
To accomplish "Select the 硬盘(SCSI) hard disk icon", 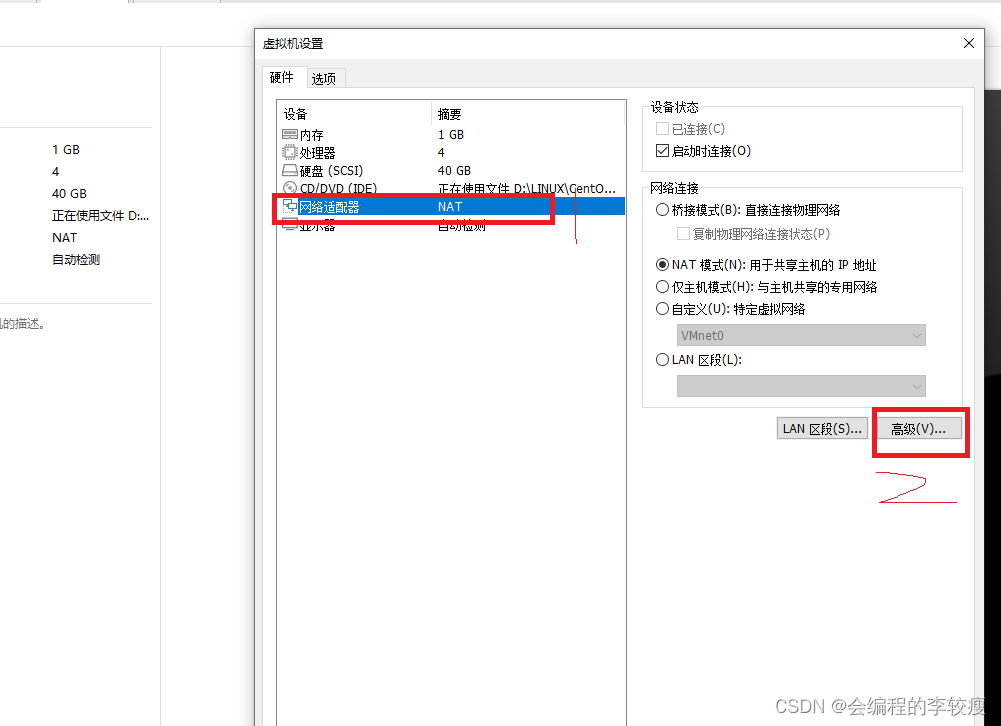I will (x=289, y=170).
